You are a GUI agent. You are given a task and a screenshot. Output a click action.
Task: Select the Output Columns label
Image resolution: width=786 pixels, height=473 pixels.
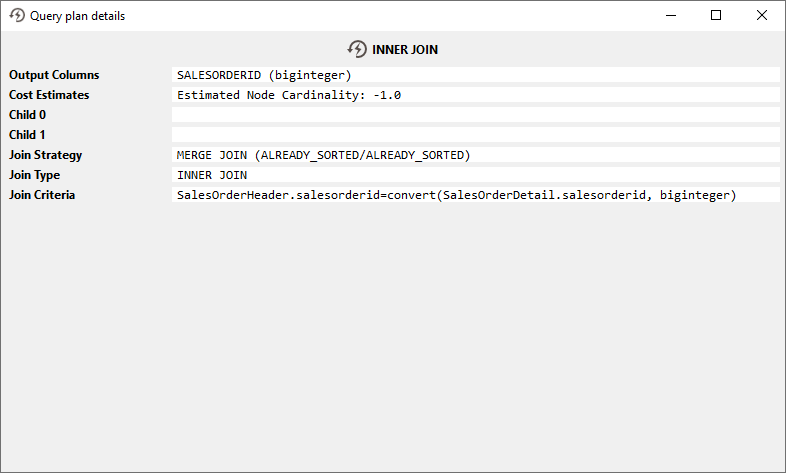pos(54,75)
